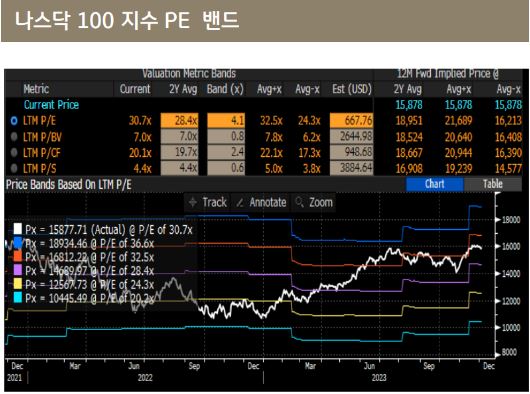Click the Current column header
Screen dimensions: 530x394
(135, 89)
